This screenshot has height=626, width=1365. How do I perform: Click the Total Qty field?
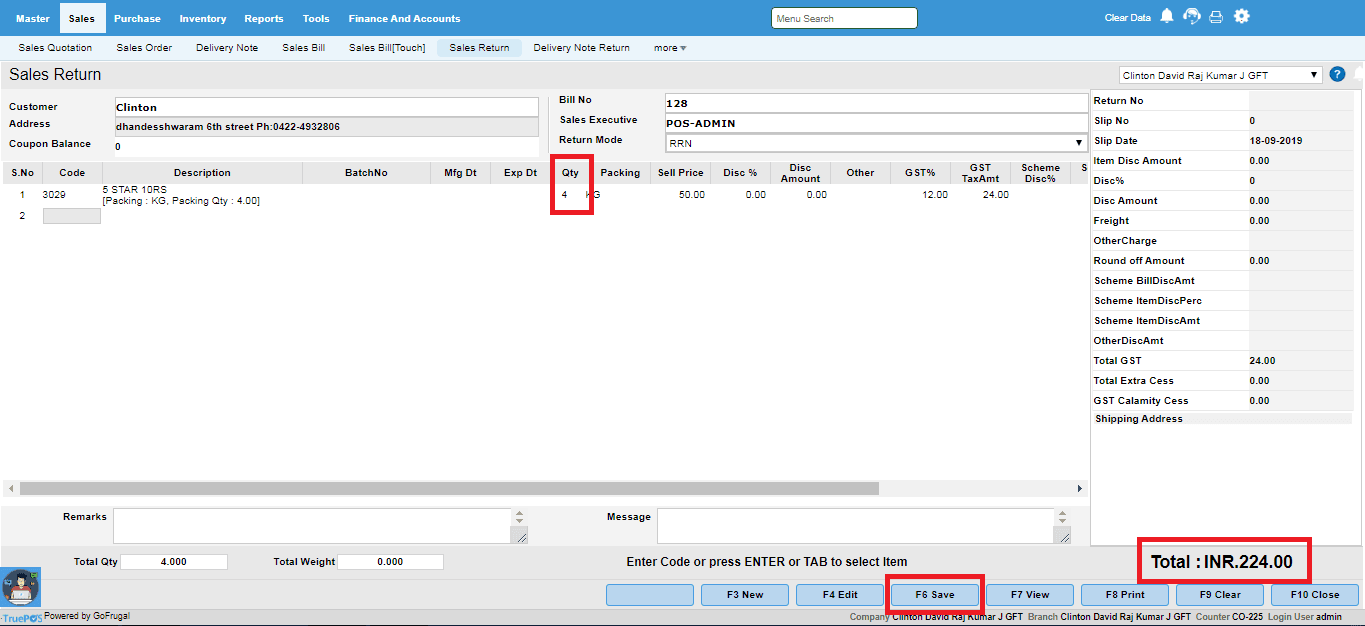point(174,562)
